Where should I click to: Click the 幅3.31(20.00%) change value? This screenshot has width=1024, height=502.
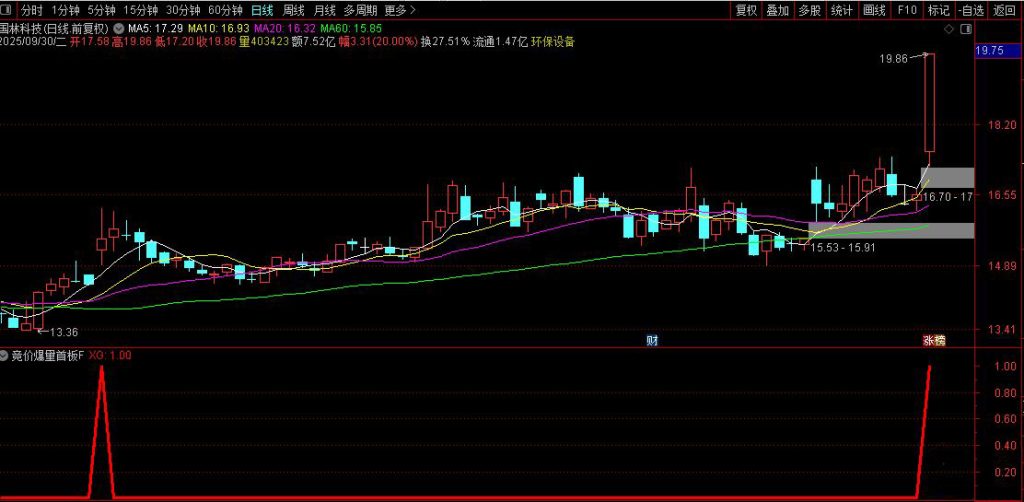(377, 42)
